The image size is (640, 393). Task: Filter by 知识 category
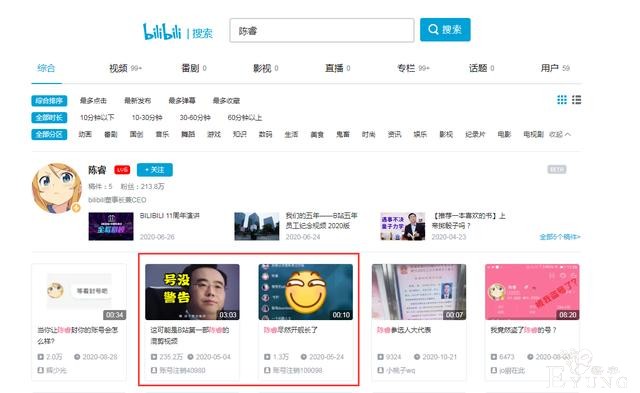[240, 134]
